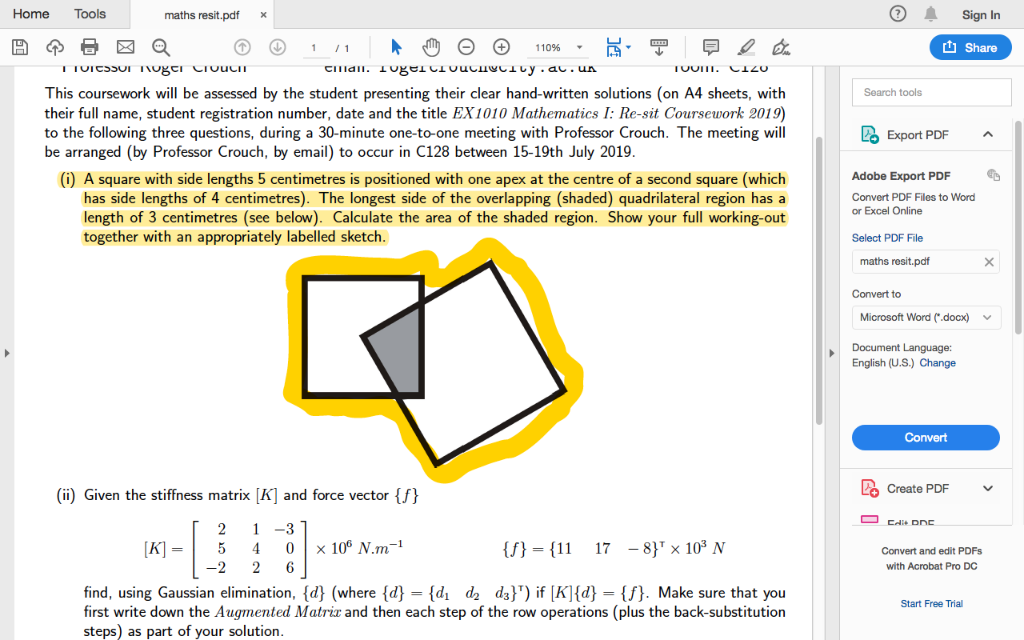
Task: Collapse the right tools pane arrow
Action: click(x=831, y=353)
